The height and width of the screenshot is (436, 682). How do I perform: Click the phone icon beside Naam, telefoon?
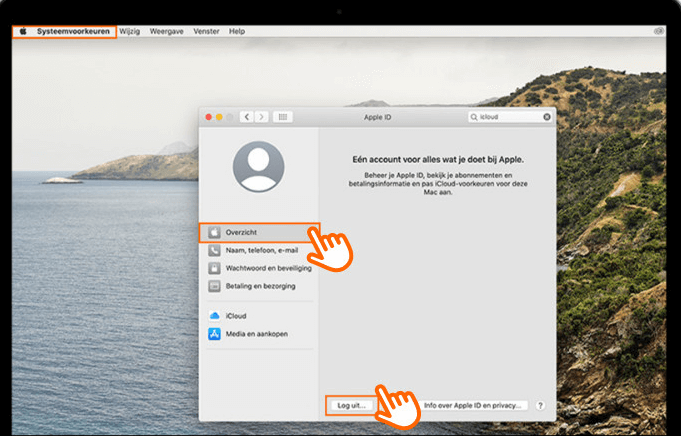tap(214, 250)
